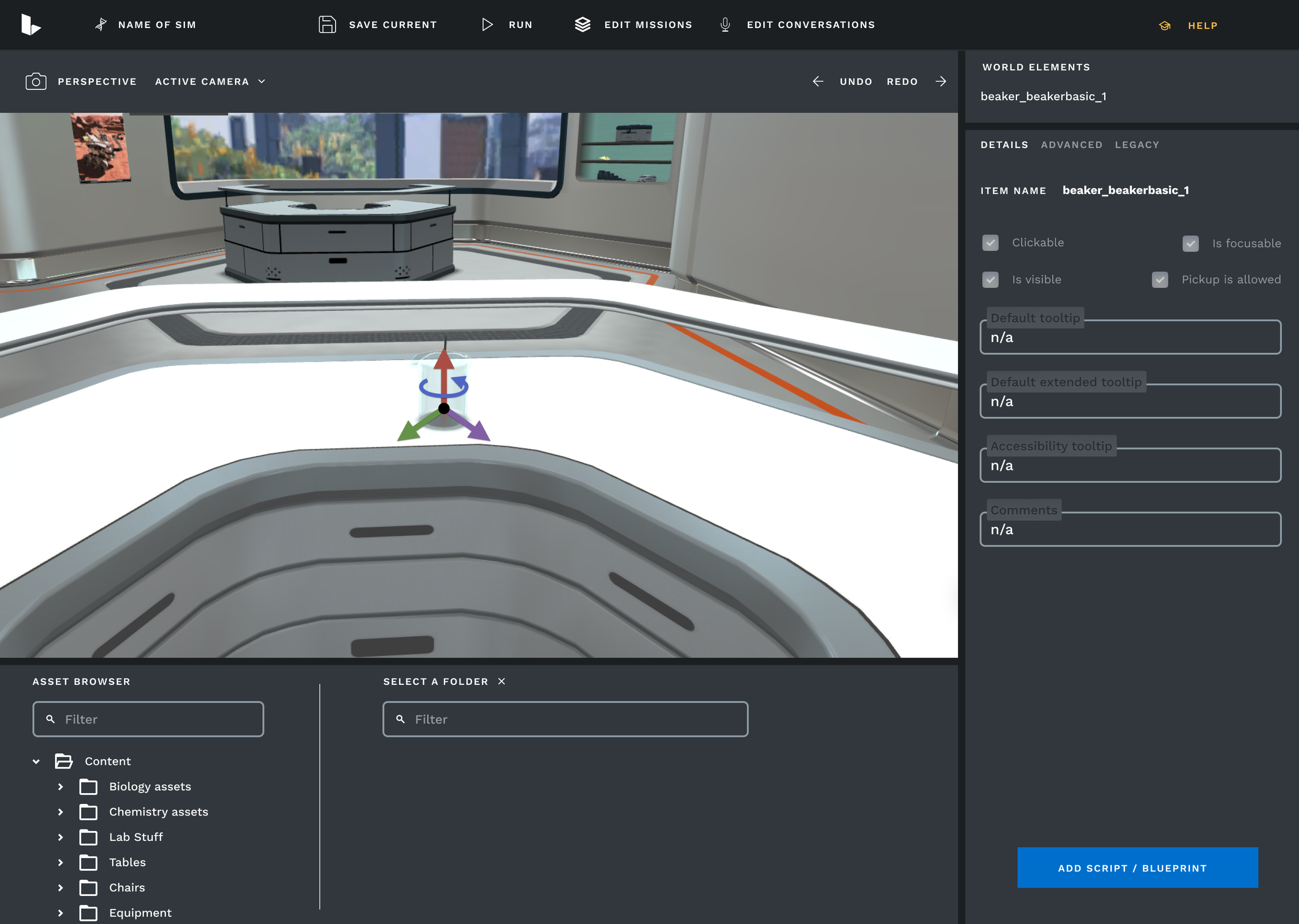The image size is (1299, 924).
Task: Expand the Lab Stuff folder
Action: click(60, 837)
